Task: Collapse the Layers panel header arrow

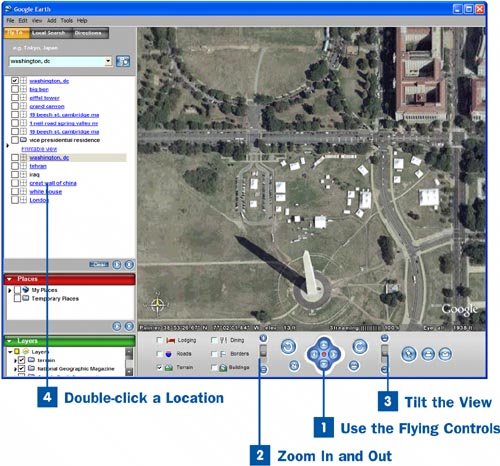Action: [9, 341]
